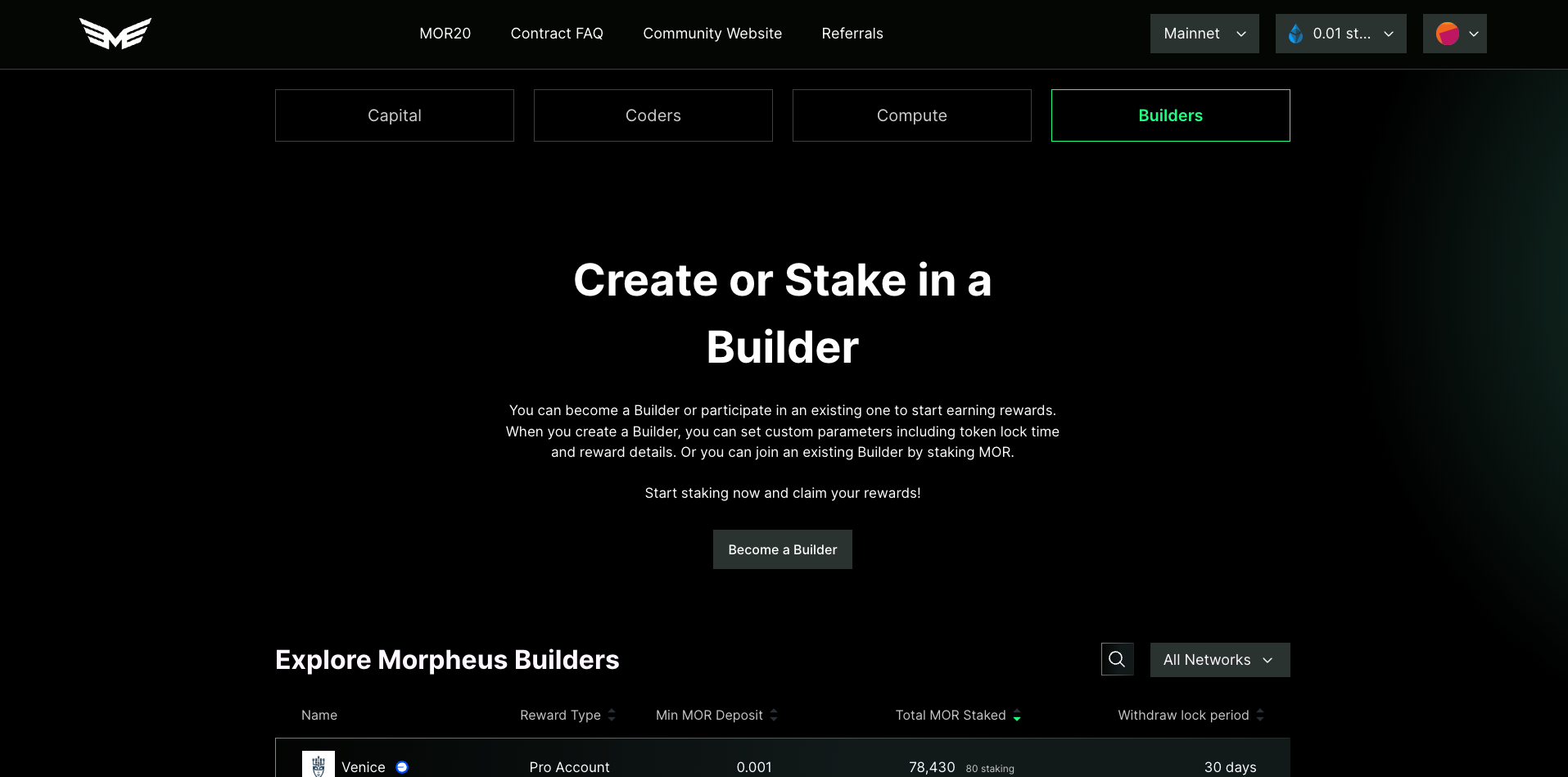
Task: Sort the table by Reward Type
Action: [x=567, y=715]
